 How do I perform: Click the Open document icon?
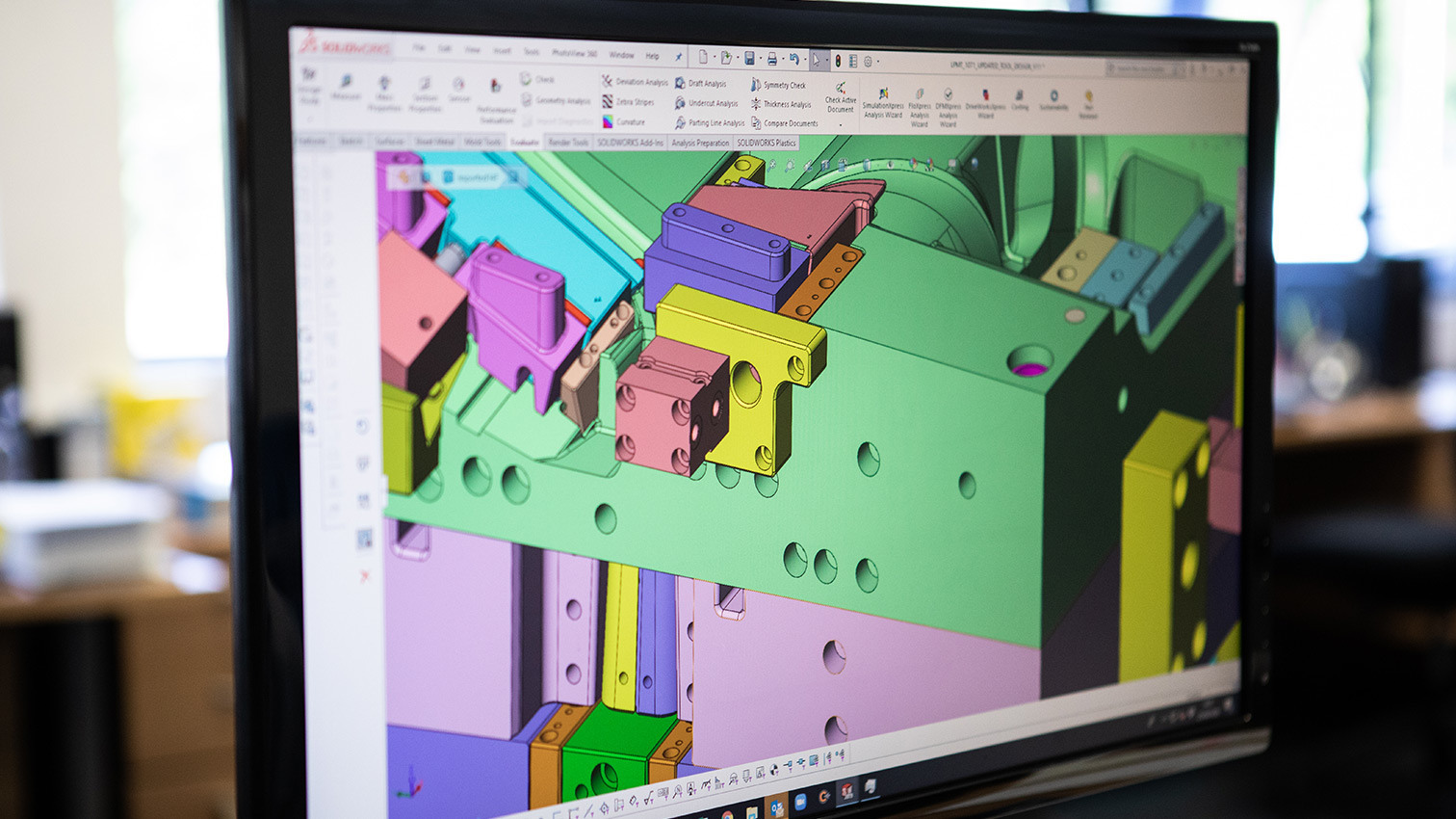[726, 58]
